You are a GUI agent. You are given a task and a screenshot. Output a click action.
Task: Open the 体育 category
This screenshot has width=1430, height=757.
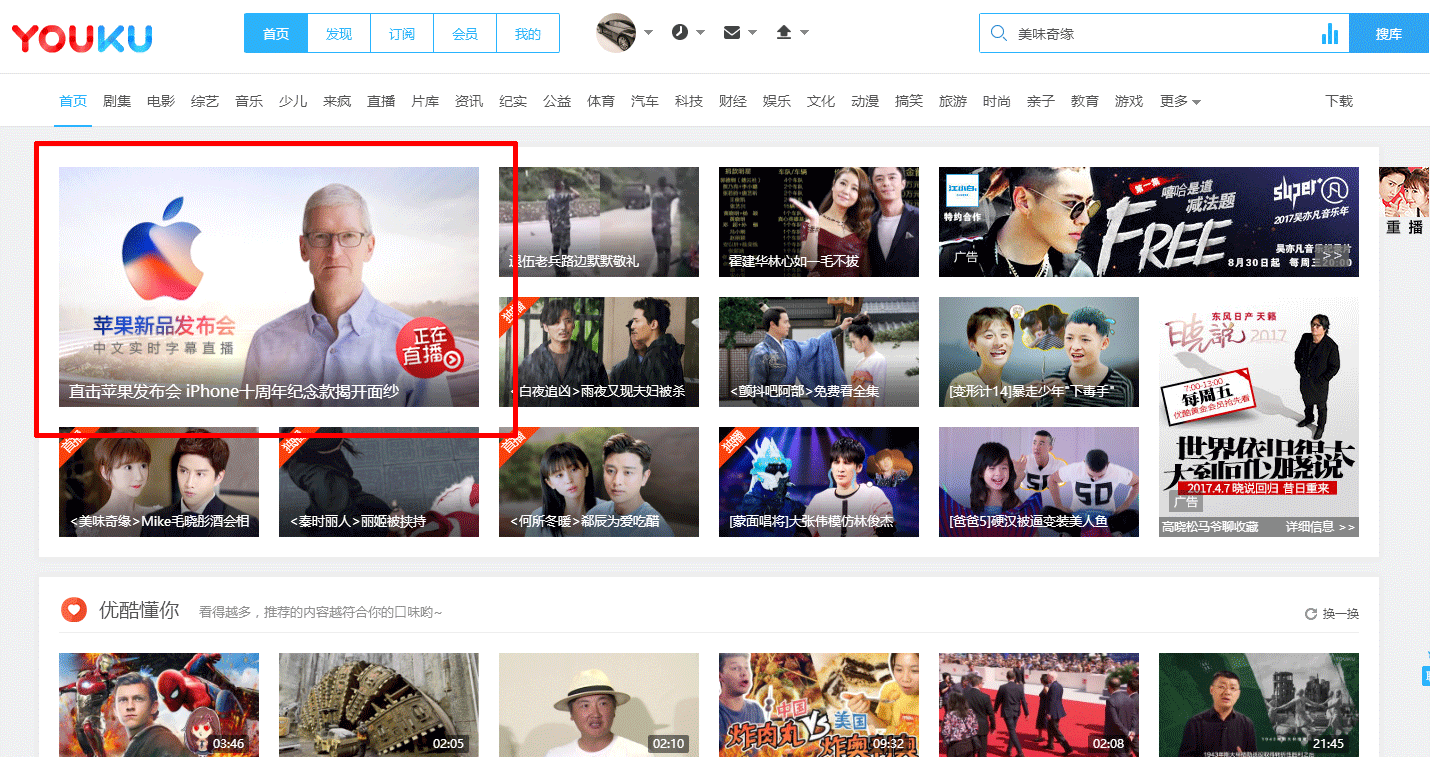click(601, 101)
